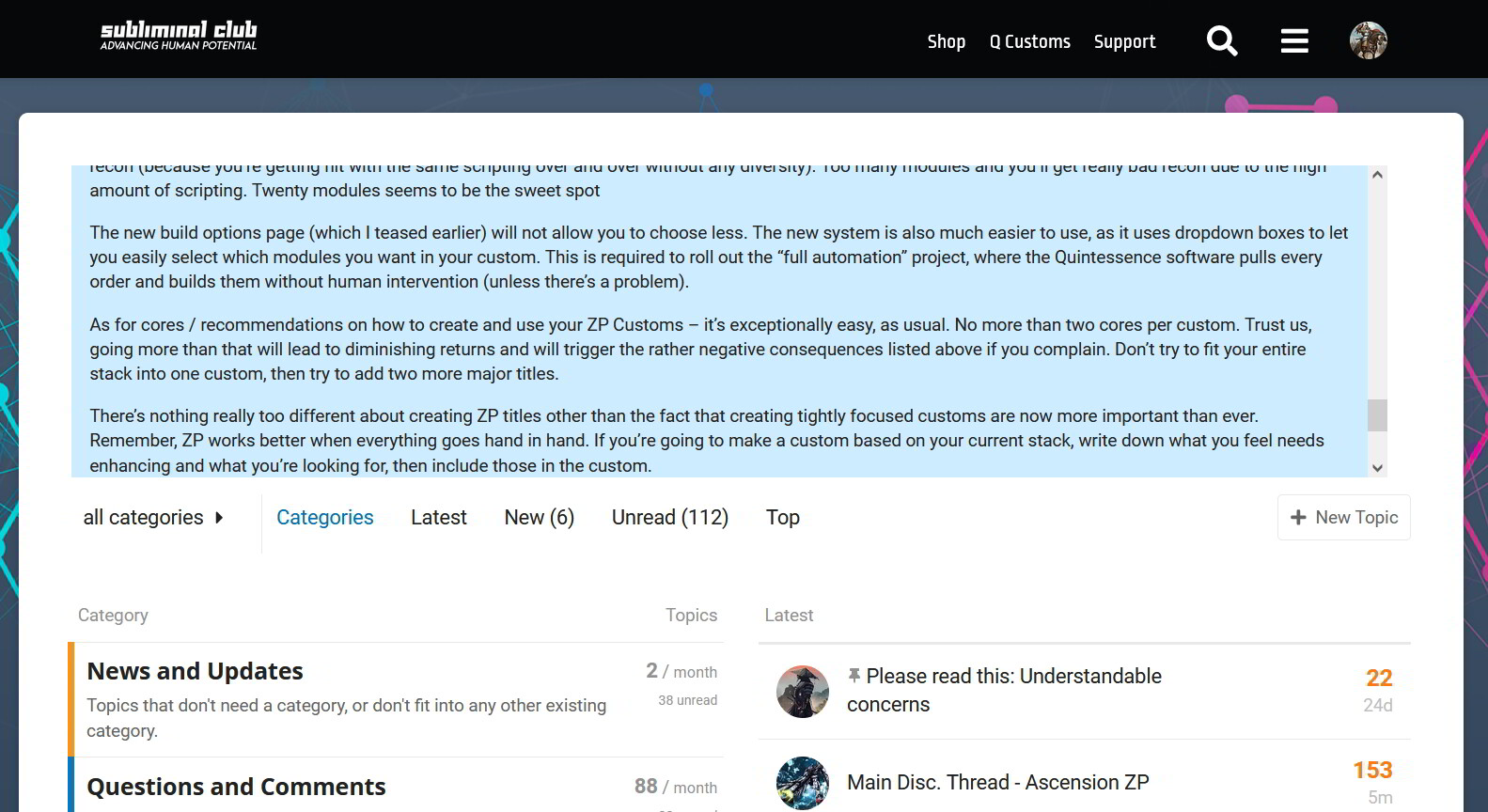Open Q Customs in navigation
1488x812 pixels.
tap(1030, 41)
